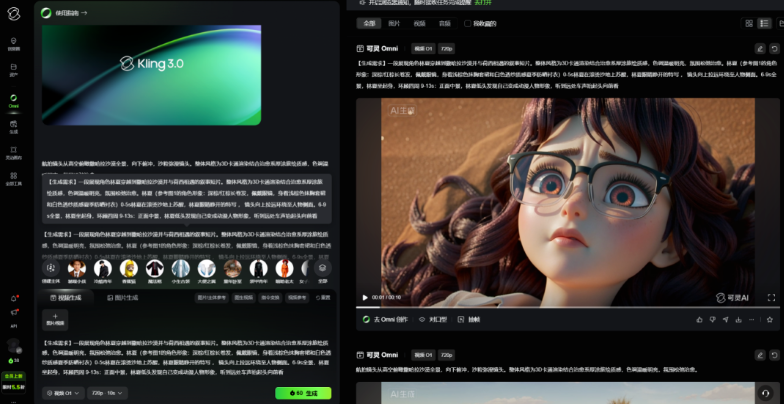Switch to the 图片生成 tab

(123, 298)
